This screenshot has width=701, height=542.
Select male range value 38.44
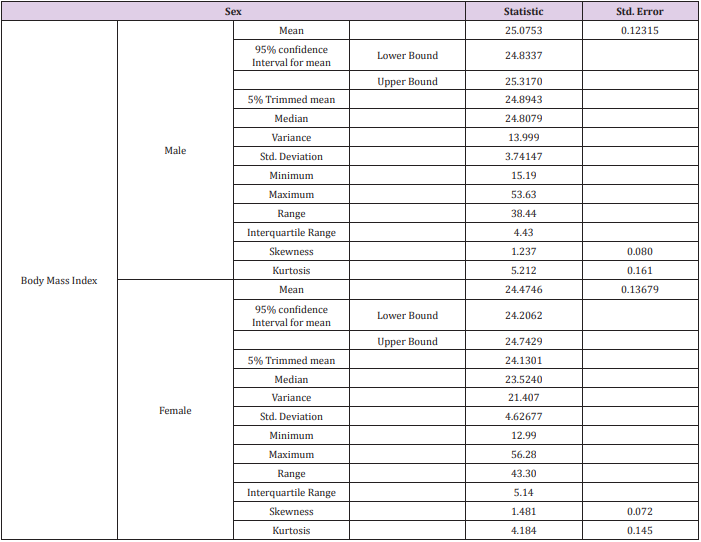[x=524, y=213]
